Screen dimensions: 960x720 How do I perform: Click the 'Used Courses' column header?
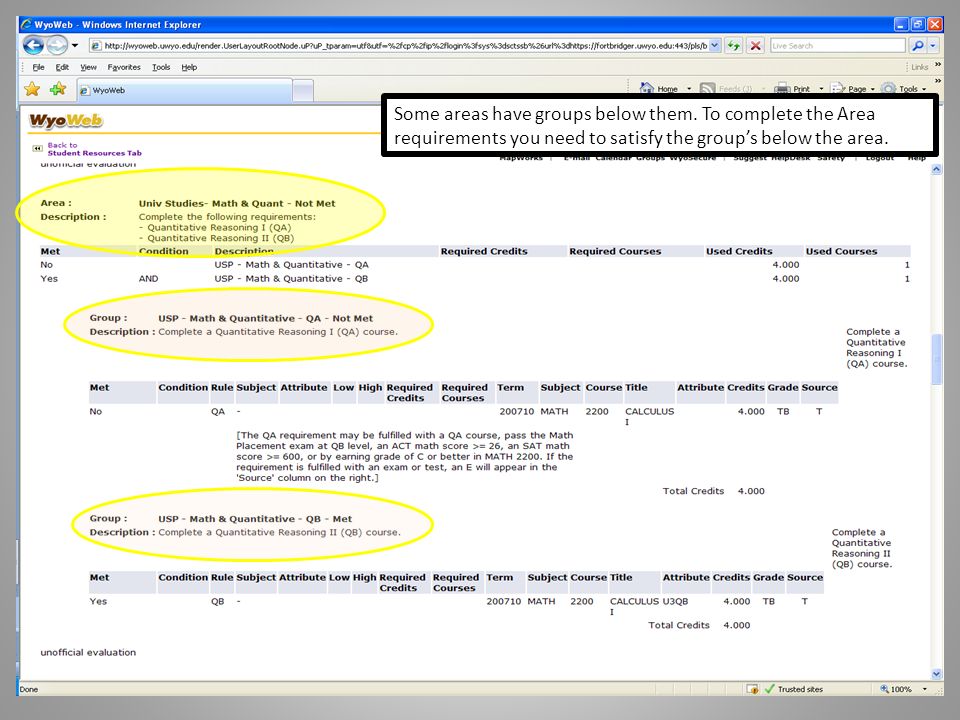coord(841,252)
